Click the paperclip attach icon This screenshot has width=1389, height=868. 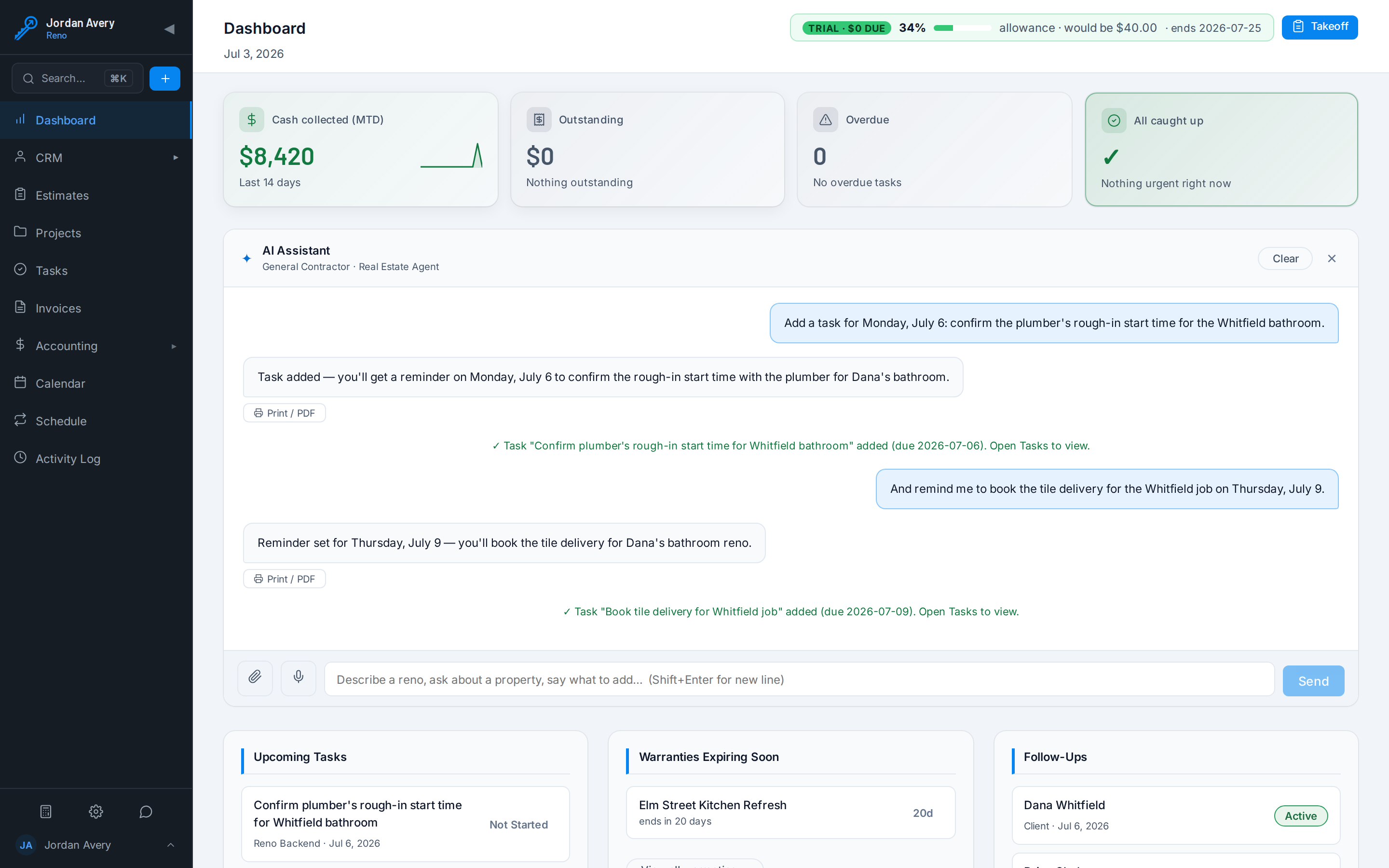(255, 678)
